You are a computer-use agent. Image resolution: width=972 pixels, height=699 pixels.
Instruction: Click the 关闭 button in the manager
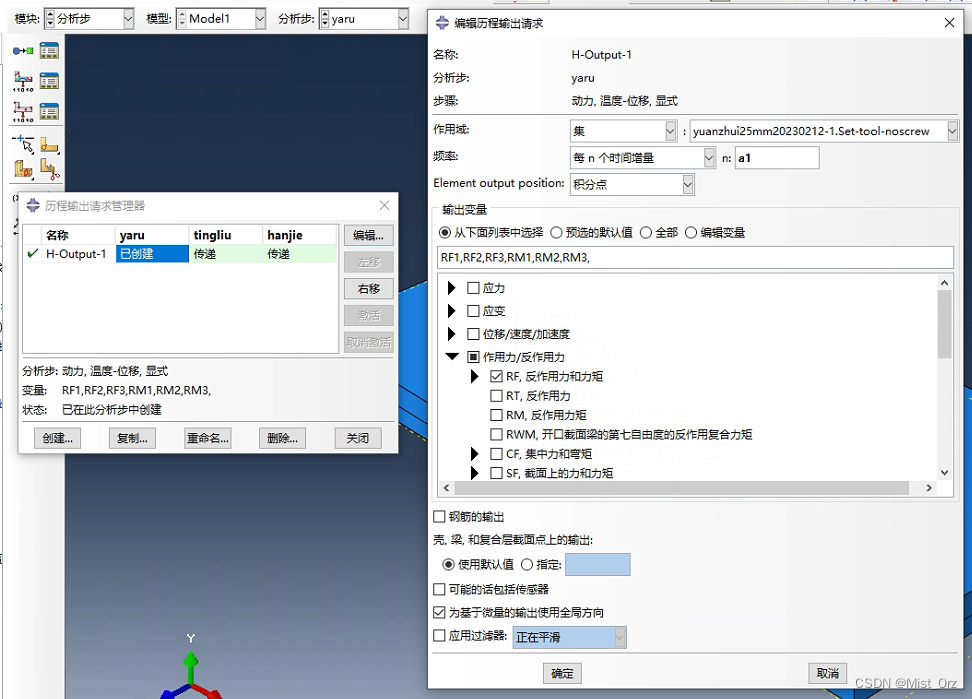(x=358, y=438)
